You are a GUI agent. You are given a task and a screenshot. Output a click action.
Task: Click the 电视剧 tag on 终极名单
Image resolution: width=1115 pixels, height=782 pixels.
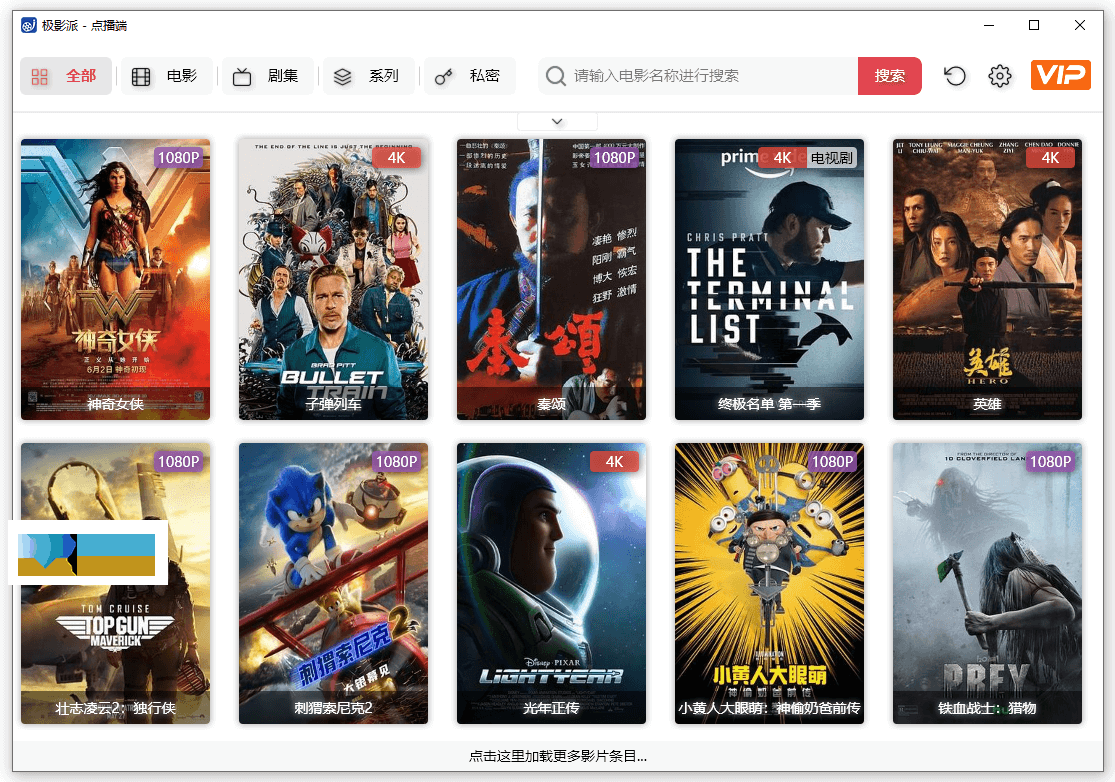(x=831, y=158)
